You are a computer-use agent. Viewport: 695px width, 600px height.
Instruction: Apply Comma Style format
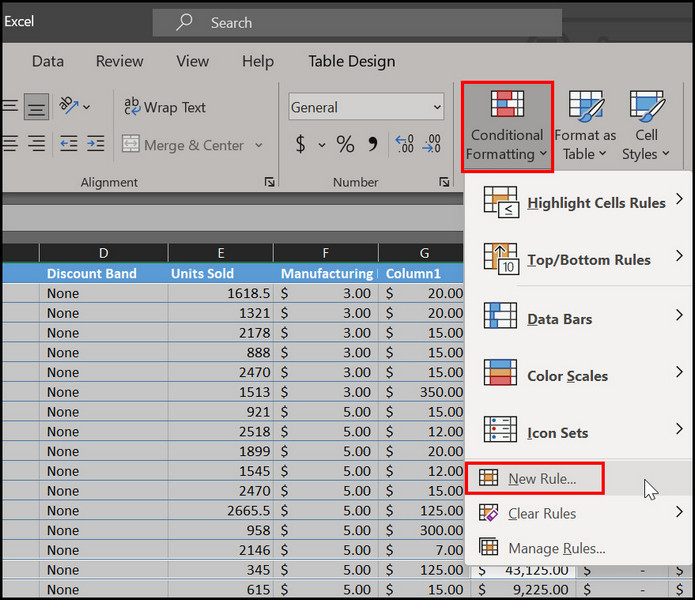373,144
